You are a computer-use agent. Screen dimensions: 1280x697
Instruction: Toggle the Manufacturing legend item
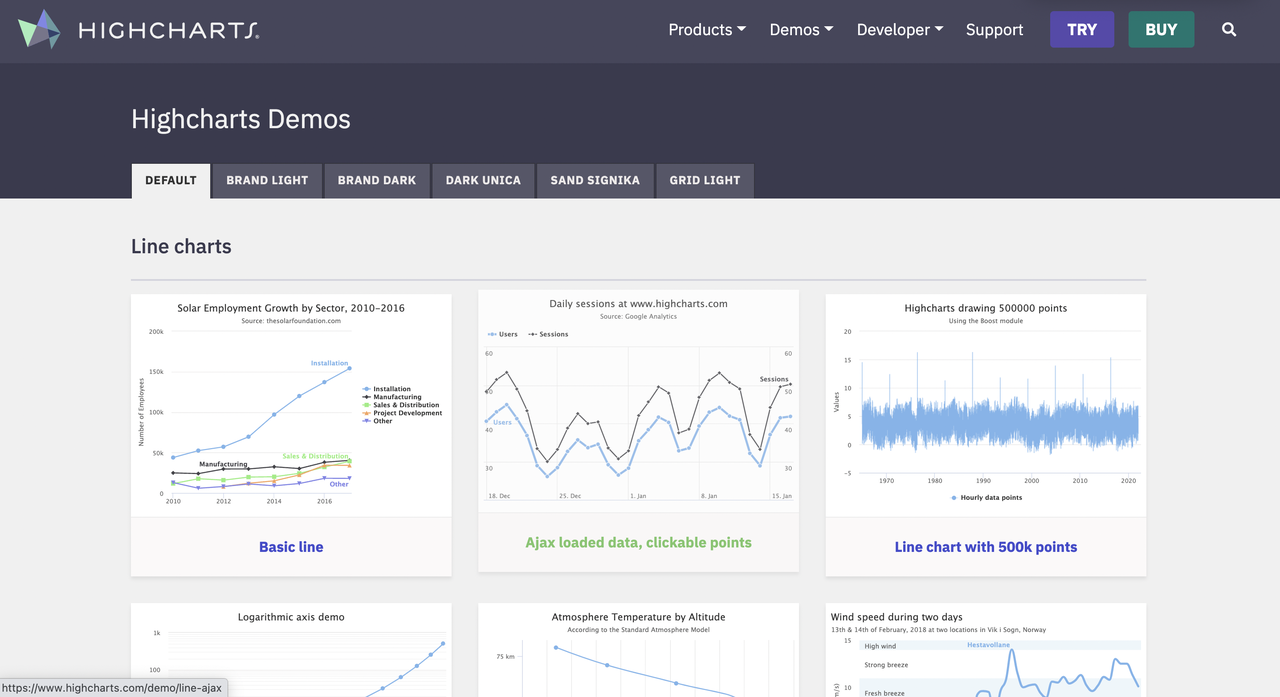tap(392, 397)
